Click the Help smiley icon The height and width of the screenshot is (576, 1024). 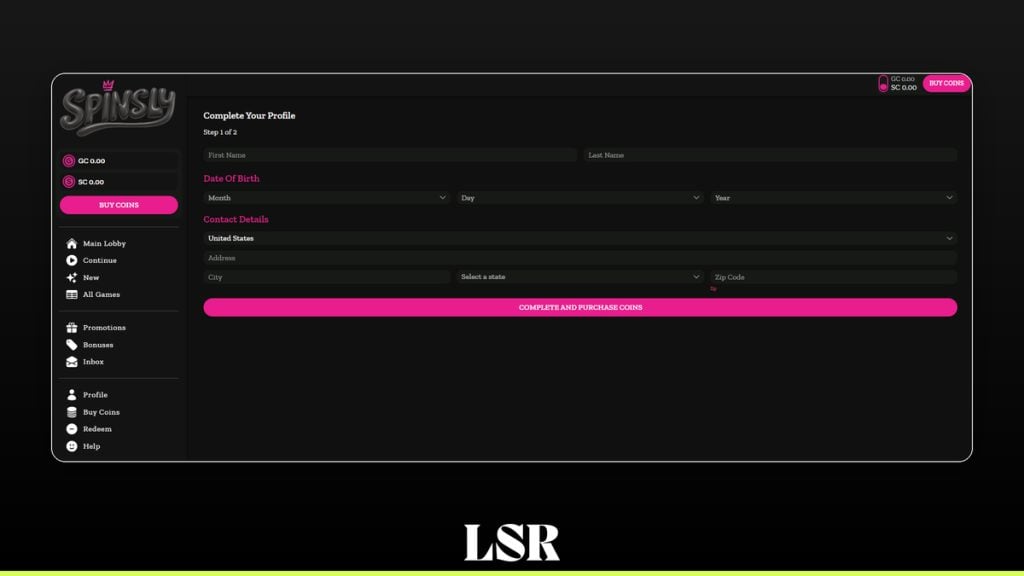(x=72, y=446)
